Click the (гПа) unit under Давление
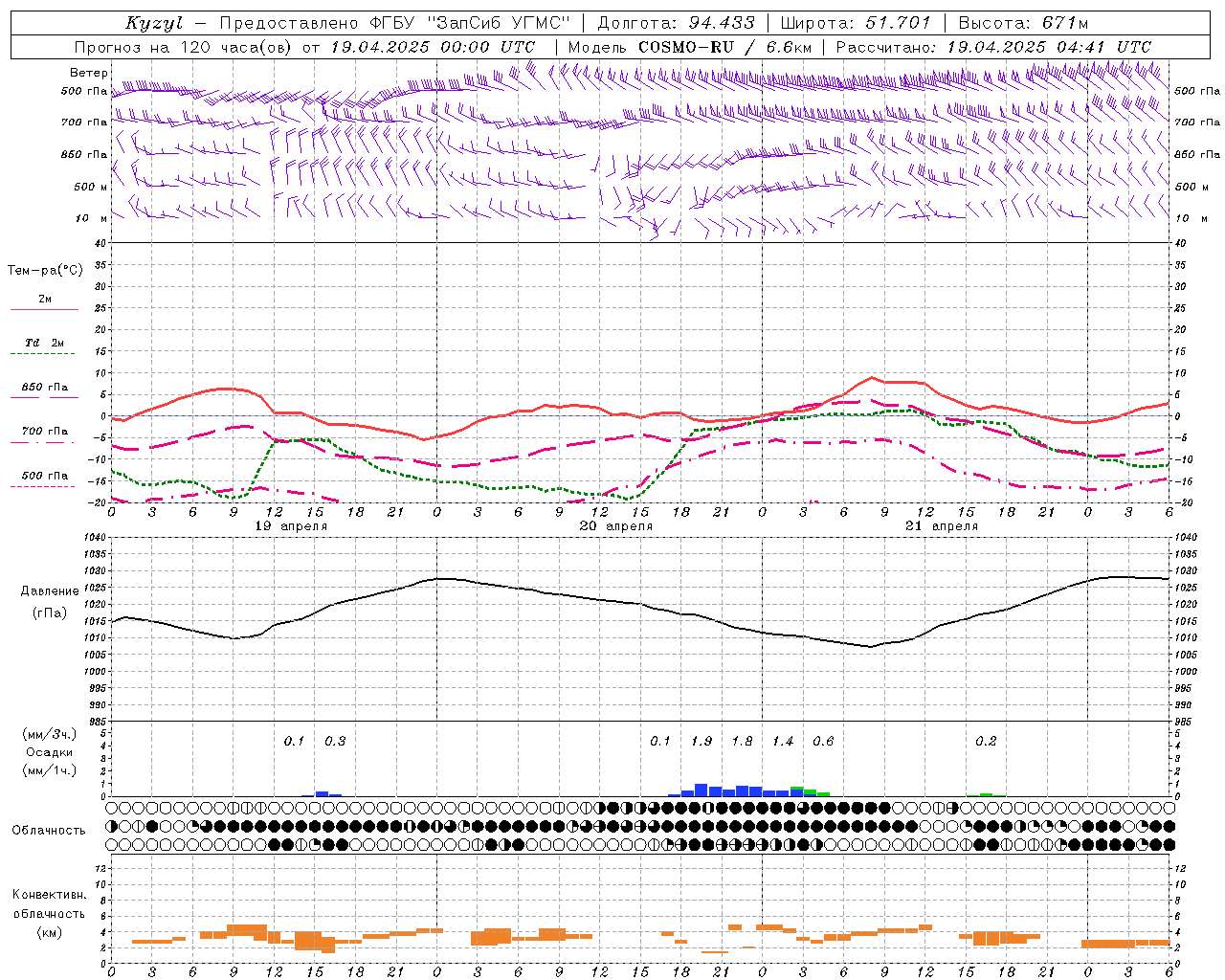Image resolution: width=1225 pixels, height=980 pixels. pos(48,613)
